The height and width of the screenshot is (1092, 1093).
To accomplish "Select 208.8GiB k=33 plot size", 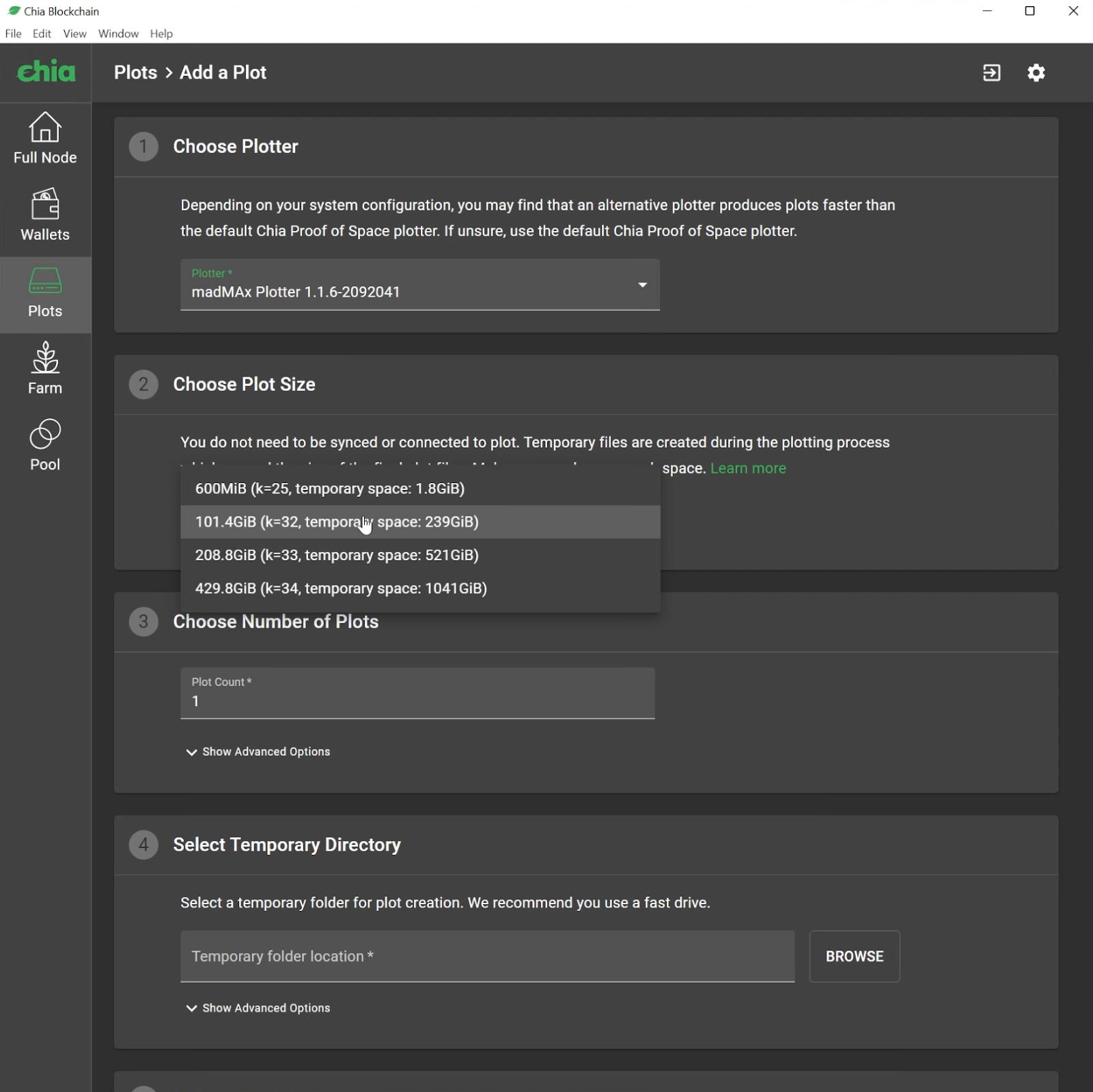I will [420, 555].
